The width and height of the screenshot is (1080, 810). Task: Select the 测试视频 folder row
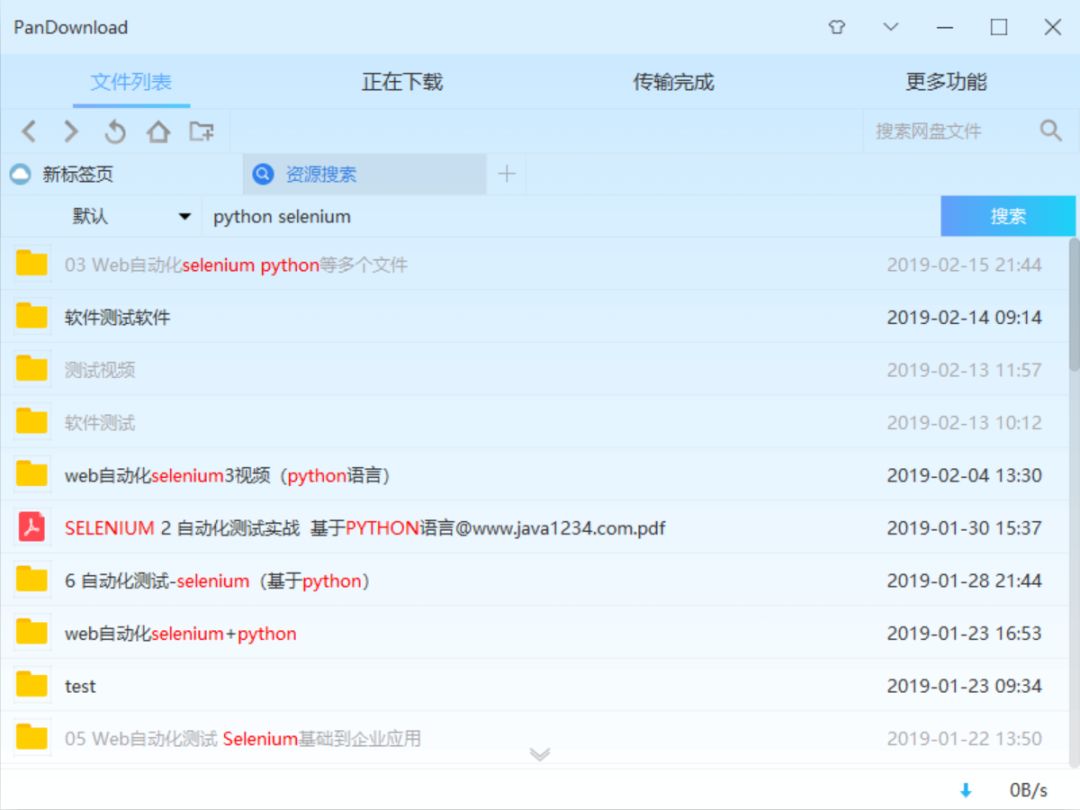click(534, 370)
